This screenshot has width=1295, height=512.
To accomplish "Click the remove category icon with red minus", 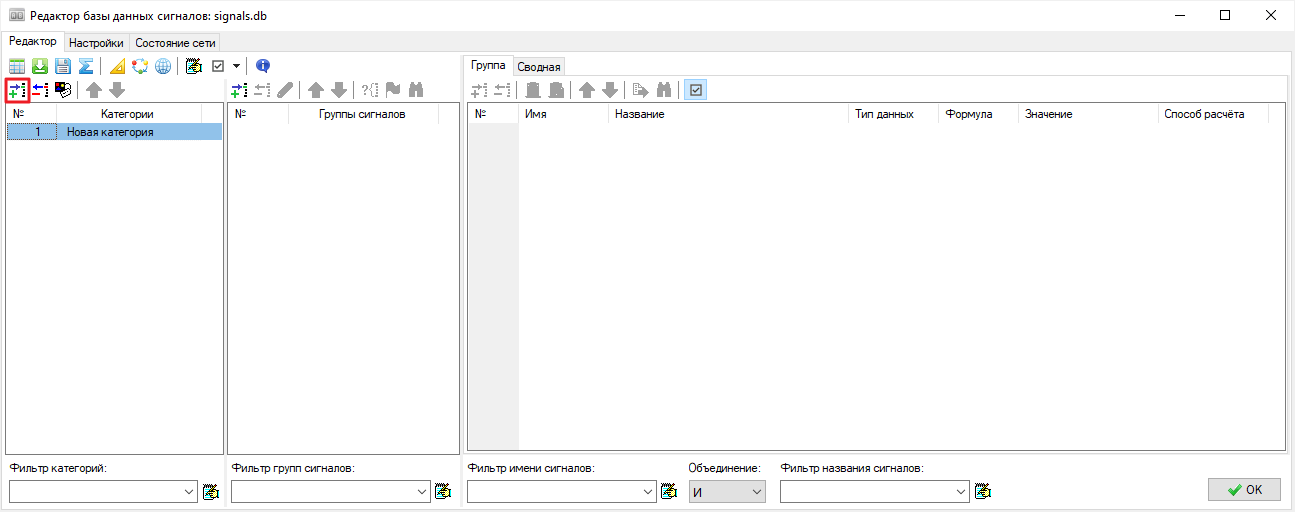I will coord(40,90).
